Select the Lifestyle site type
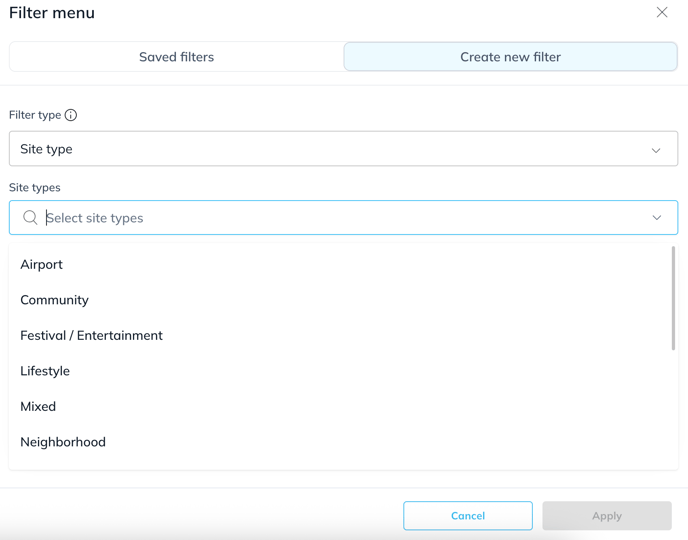Viewport: 688px width, 540px height. 45,371
